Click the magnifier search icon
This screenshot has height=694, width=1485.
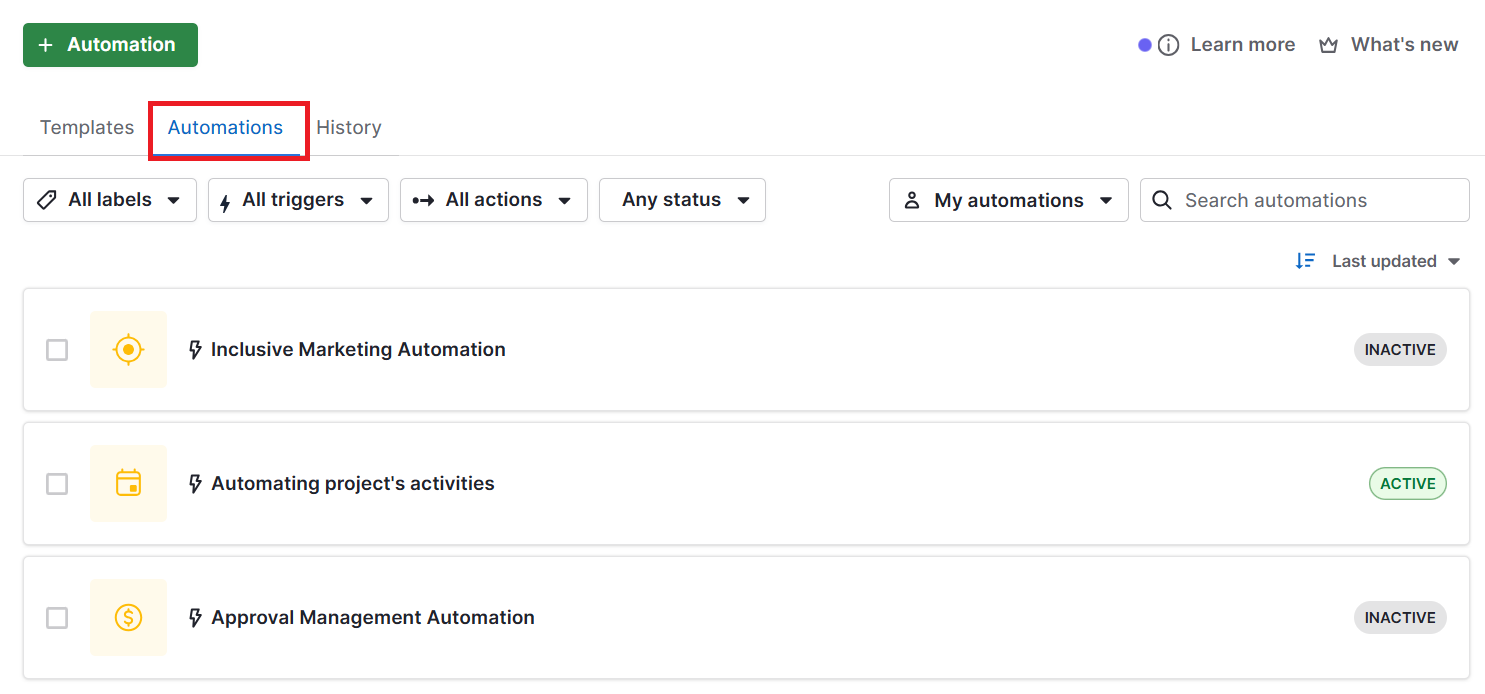(1162, 200)
